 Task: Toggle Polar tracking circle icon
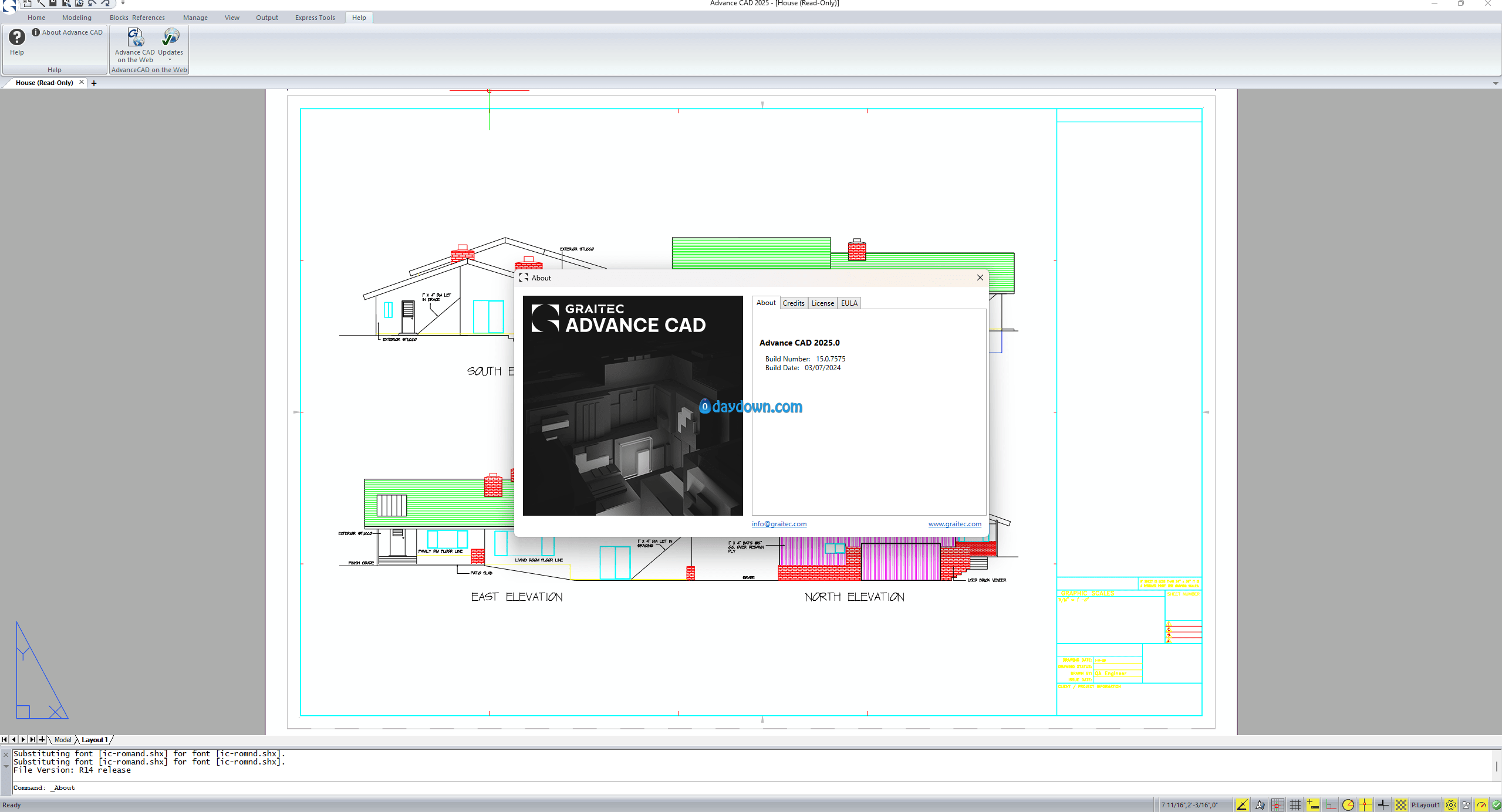[x=1348, y=805]
